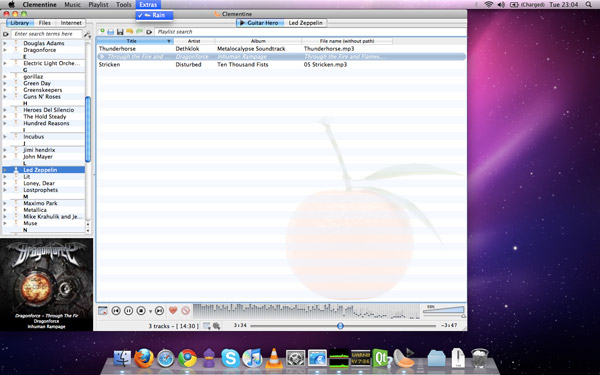The height and width of the screenshot is (375, 600).
Task: Sort by the Title column header
Action: coord(135,41)
